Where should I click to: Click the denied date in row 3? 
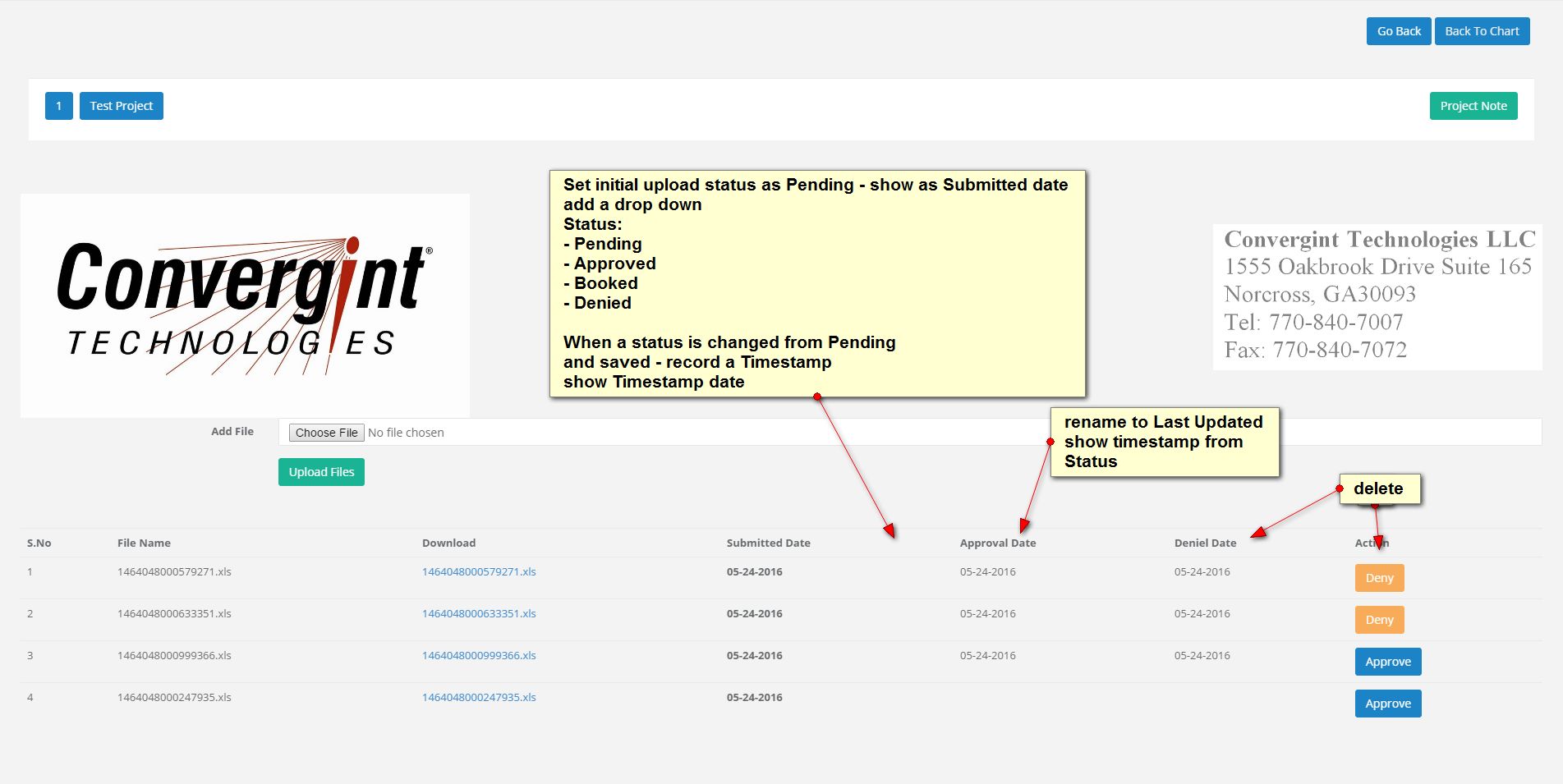click(x=1202, y=656)
